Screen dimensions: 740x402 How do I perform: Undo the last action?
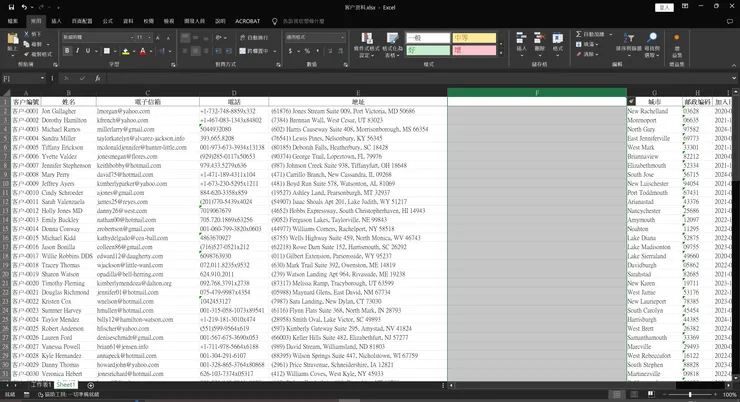24,7
